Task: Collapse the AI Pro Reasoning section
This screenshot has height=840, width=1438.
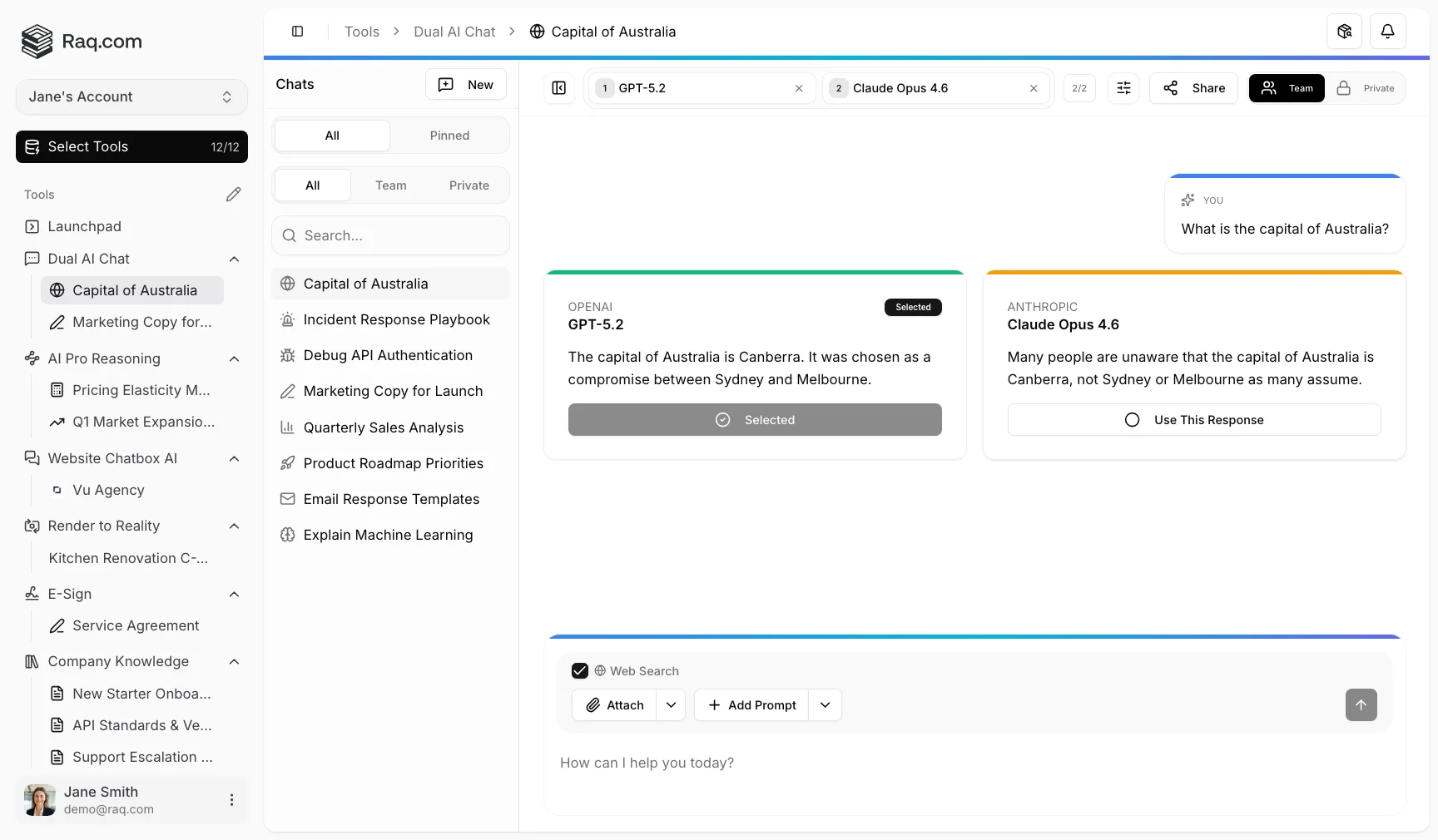Action: [x=234, y=359]
